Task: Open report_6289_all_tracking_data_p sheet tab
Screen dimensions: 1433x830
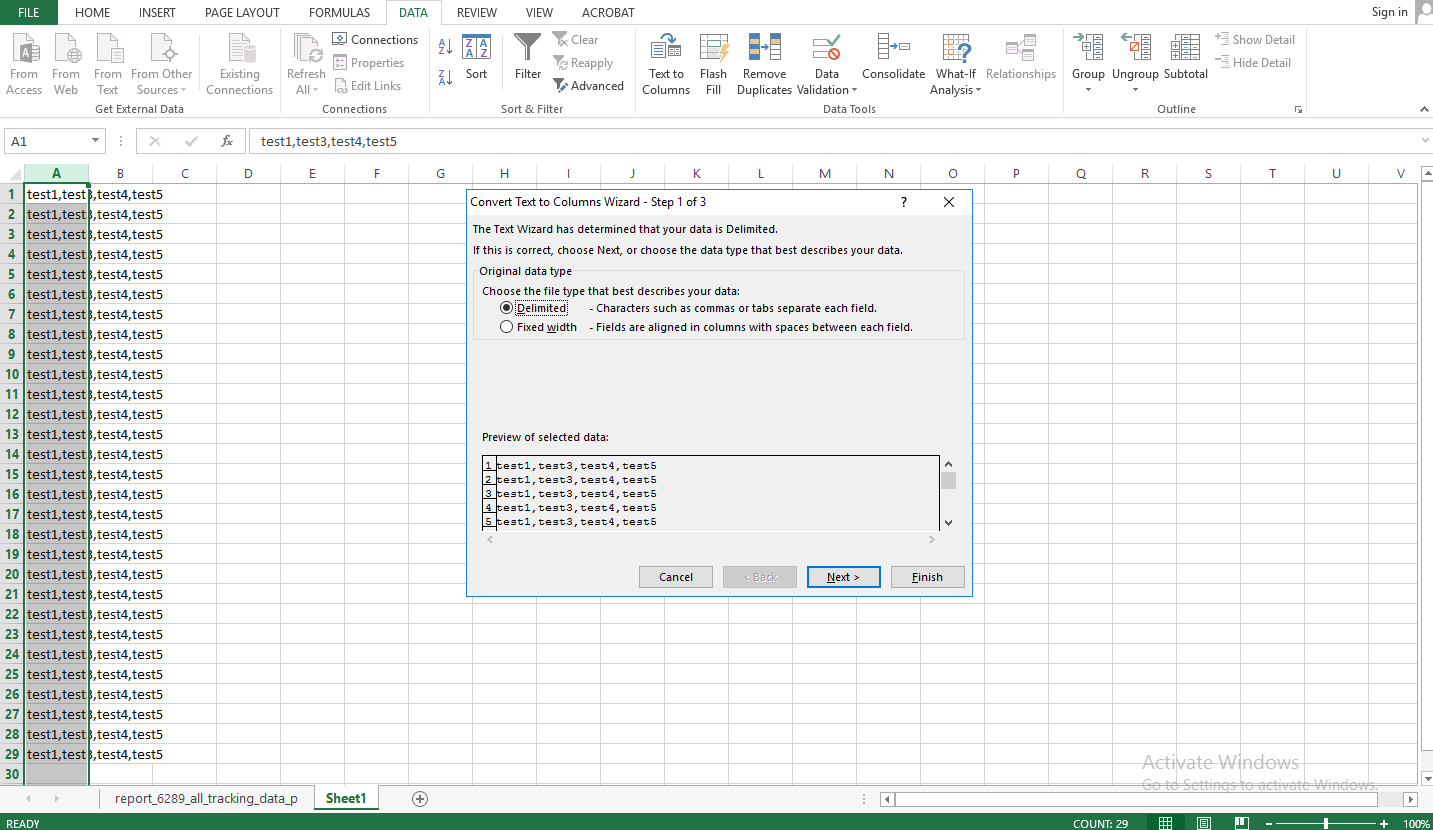Action: pos(206,798)
